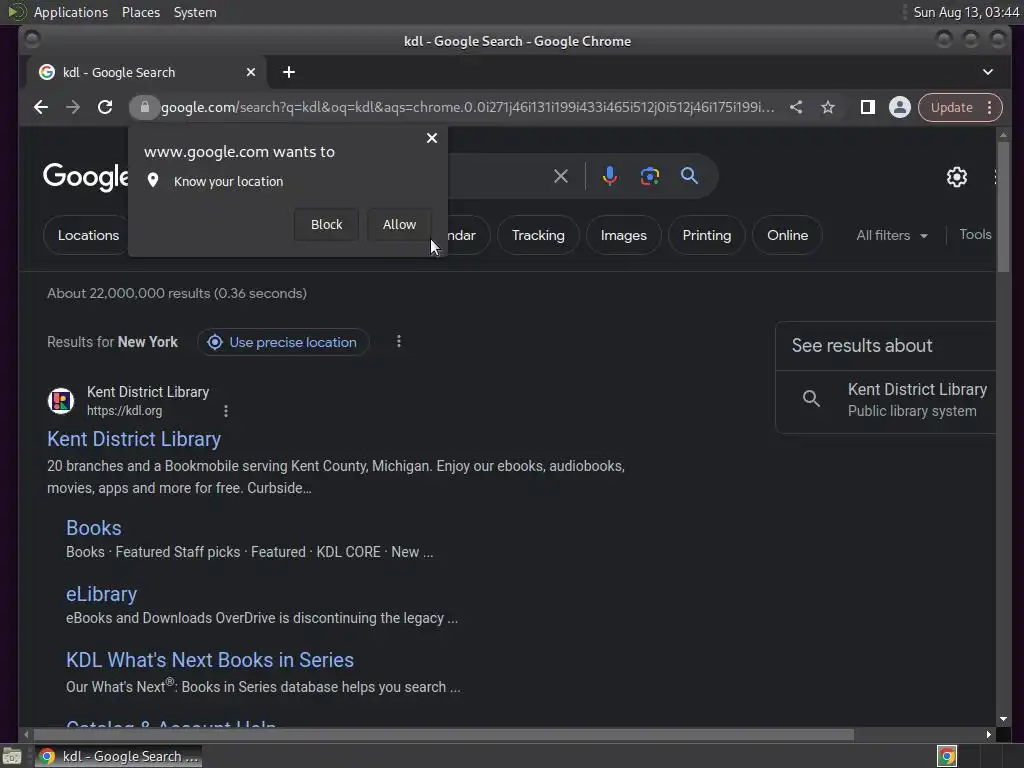This screenshot has width=1024, height=768.
Task: Open the Kent District Library result title
Action: tap(134, 439)
